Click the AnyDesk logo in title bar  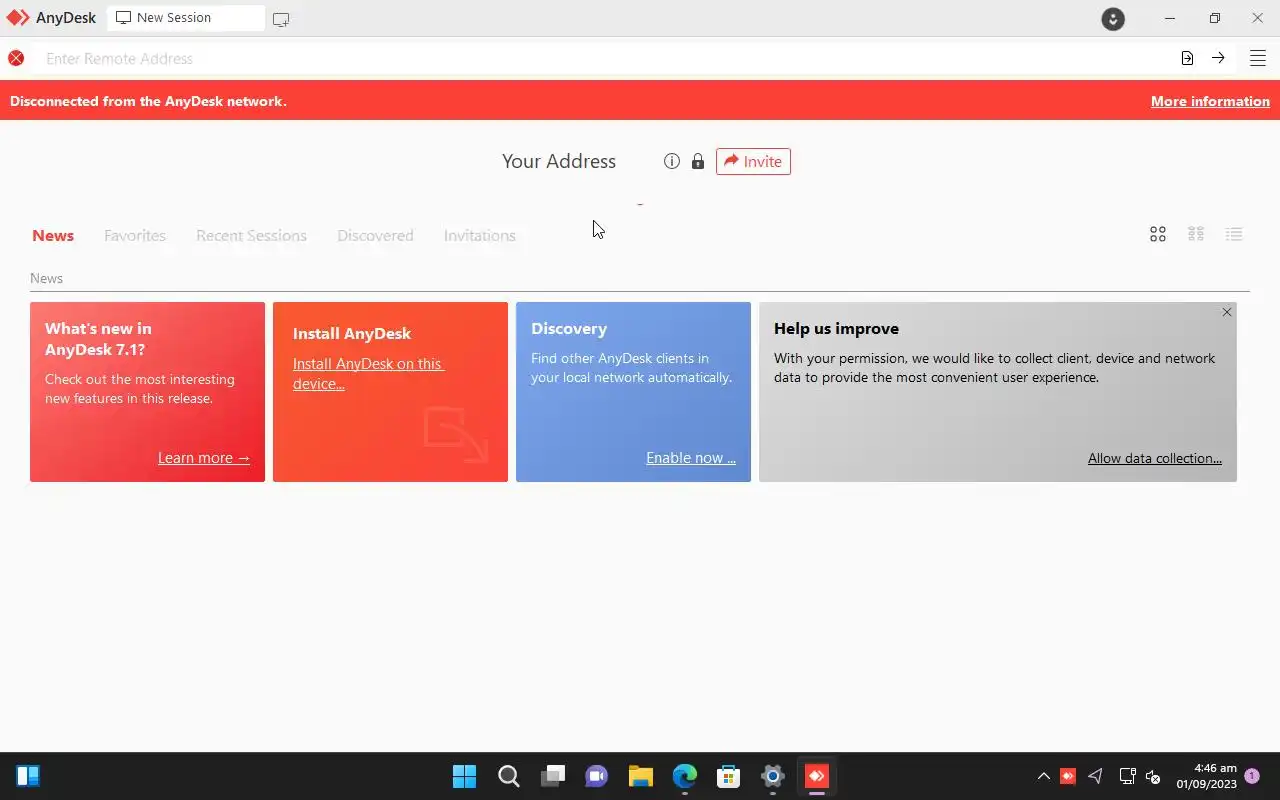(18, 18)
